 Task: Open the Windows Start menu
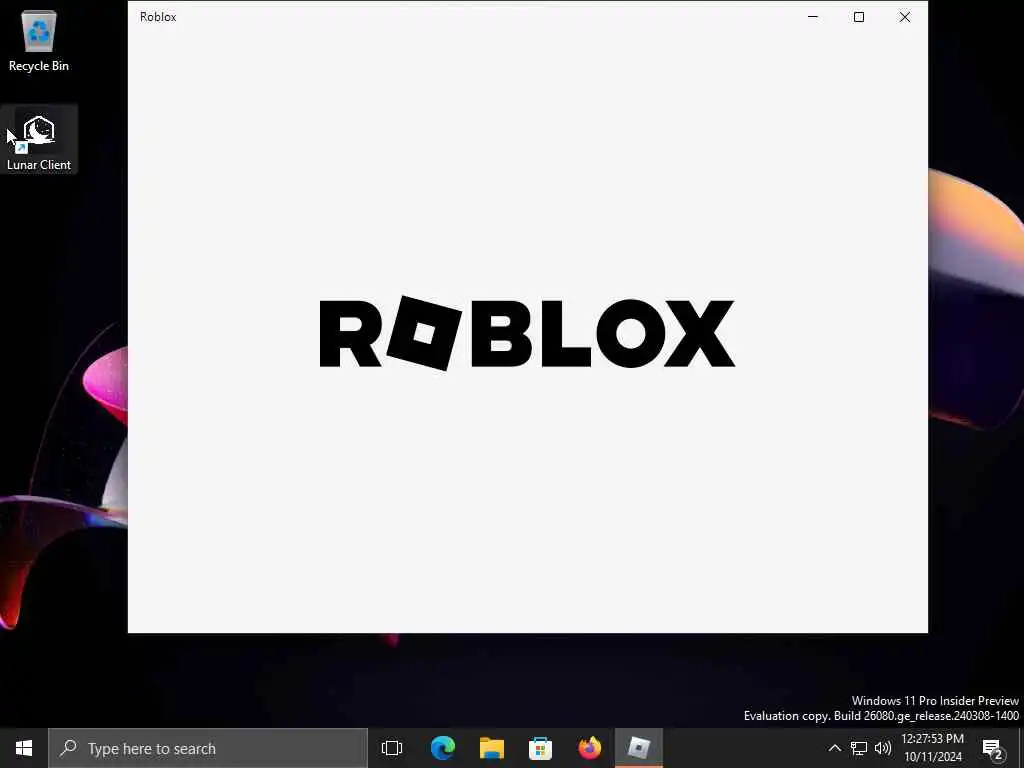coord(24,748)
